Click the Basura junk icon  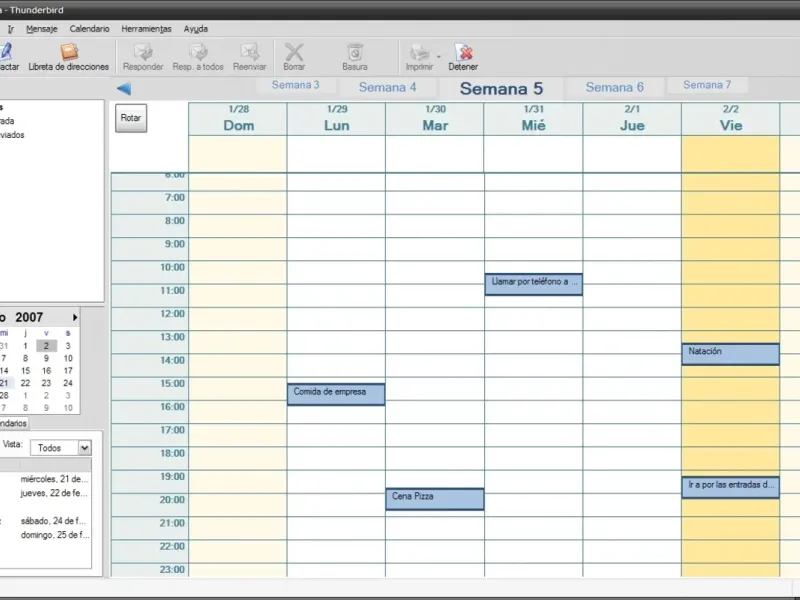(x=355, y=57)
